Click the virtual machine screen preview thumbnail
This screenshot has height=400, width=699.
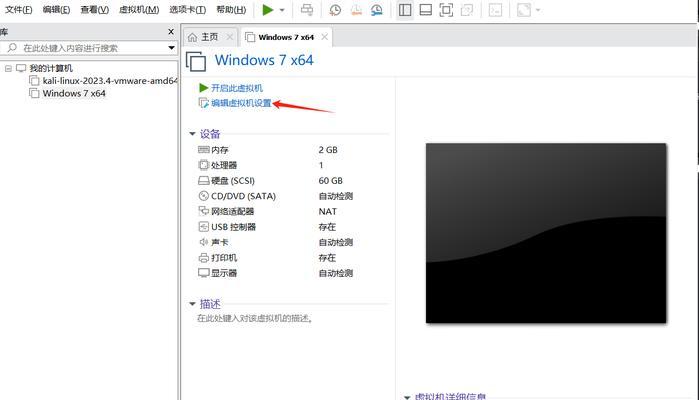click(x=546, y=233)
